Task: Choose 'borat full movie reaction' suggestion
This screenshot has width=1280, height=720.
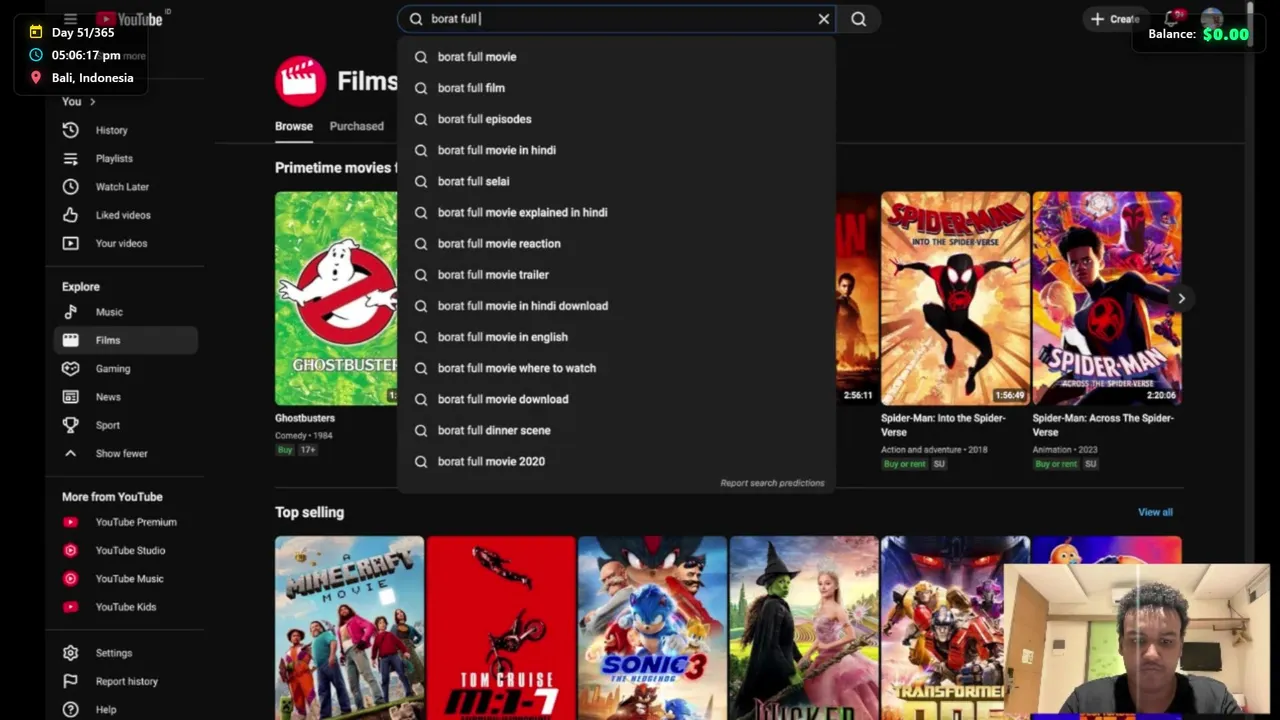Action: point(616,243)
